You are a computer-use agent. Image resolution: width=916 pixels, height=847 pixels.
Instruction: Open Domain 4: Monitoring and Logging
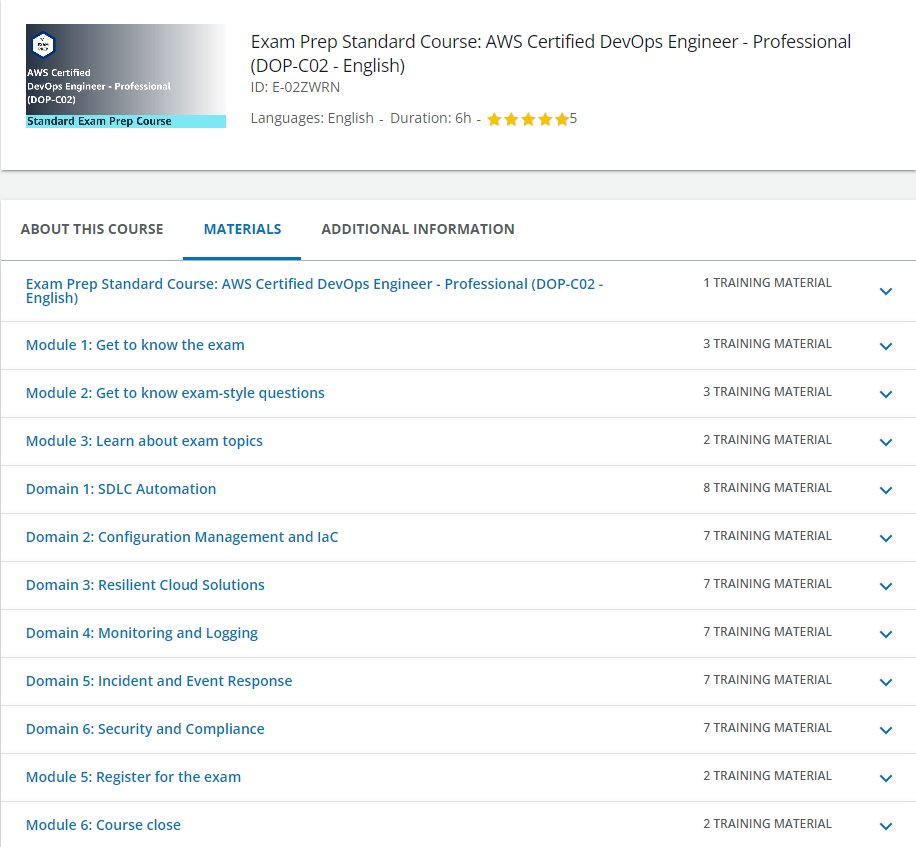(141, 633)
